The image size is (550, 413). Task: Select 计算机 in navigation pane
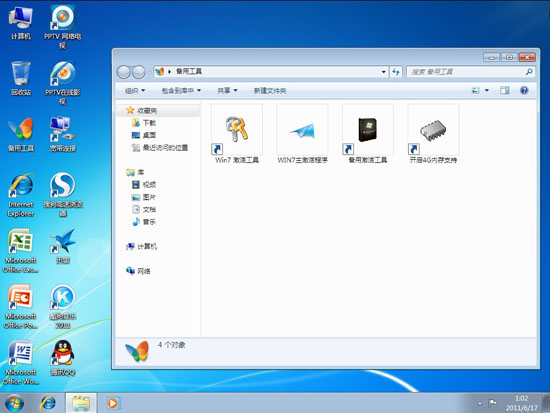pos(142,246)
